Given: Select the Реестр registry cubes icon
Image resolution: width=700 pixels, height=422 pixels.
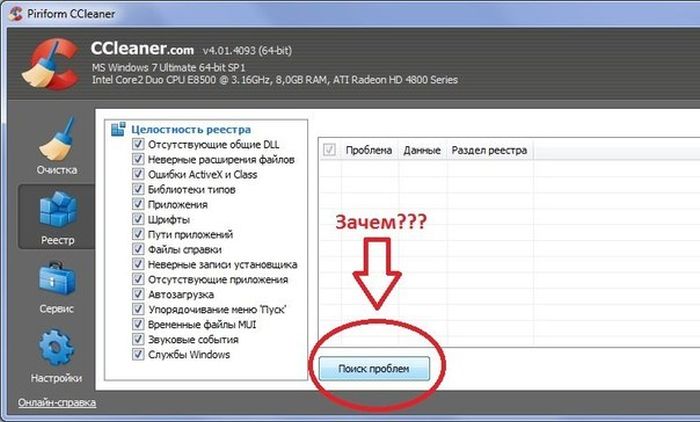Looking at the screenshot, I should click(56, 210).
